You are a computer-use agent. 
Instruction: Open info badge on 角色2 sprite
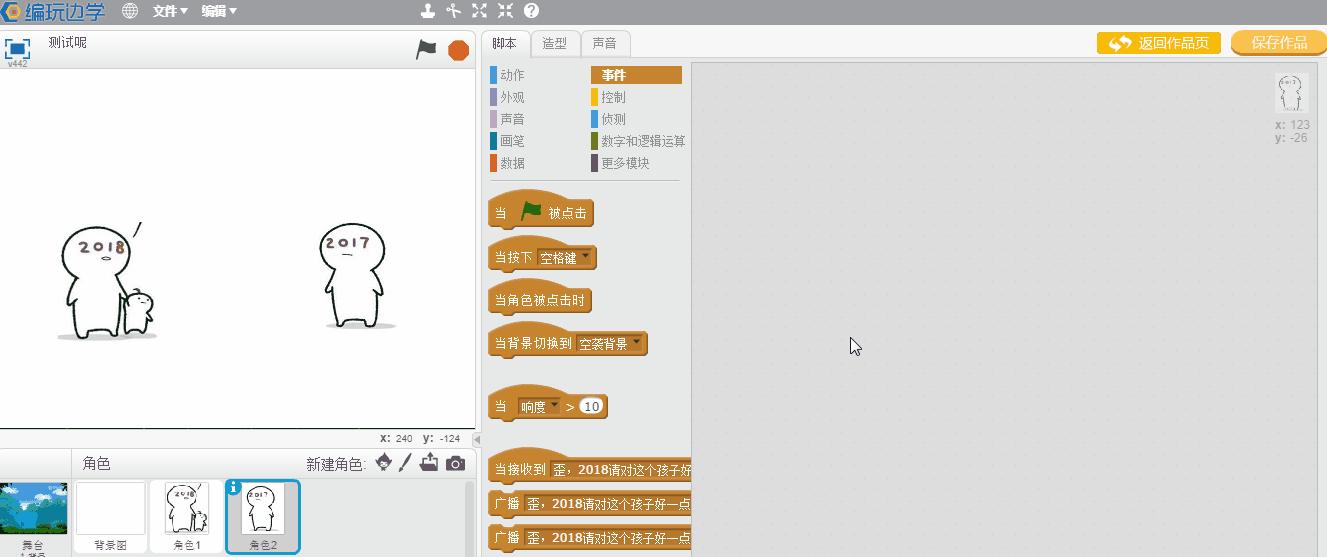234,488
